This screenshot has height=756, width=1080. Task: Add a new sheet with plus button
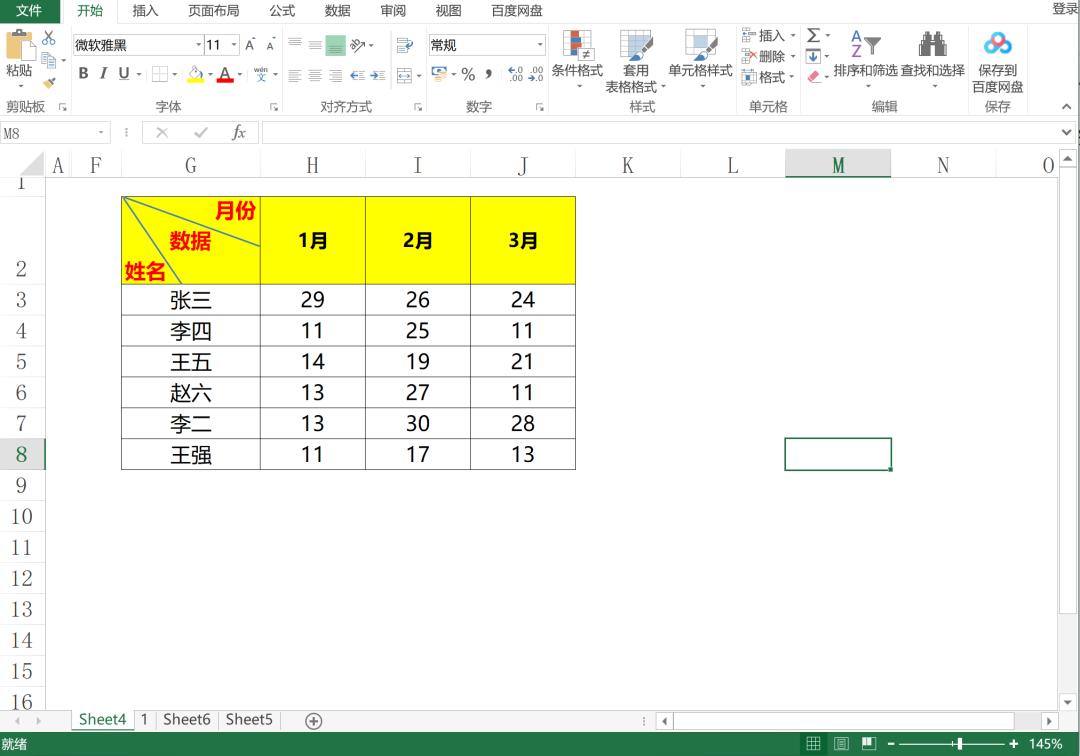coord(313,720)
